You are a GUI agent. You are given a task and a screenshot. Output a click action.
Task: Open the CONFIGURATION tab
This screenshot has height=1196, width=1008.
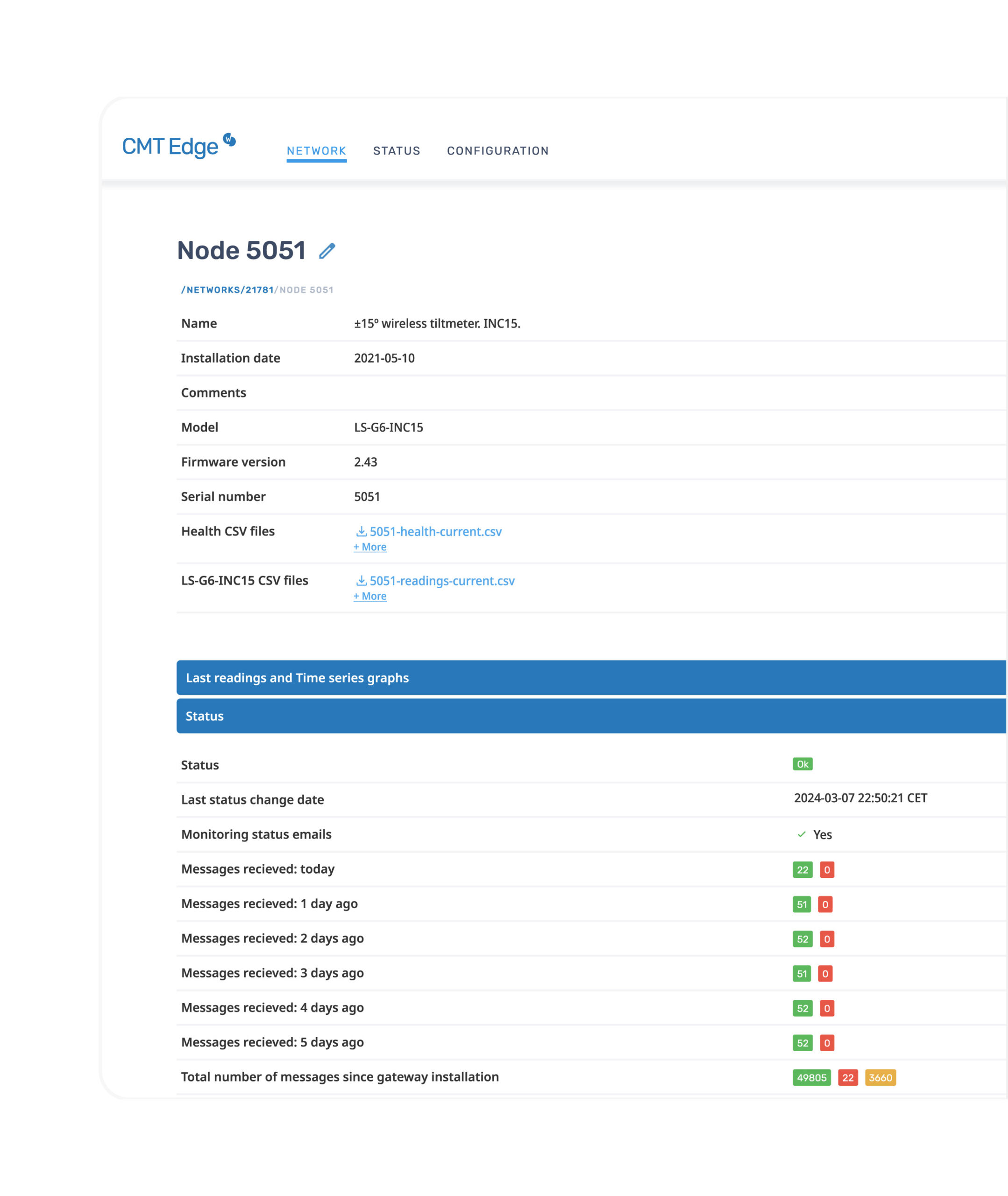coord(498,150)
